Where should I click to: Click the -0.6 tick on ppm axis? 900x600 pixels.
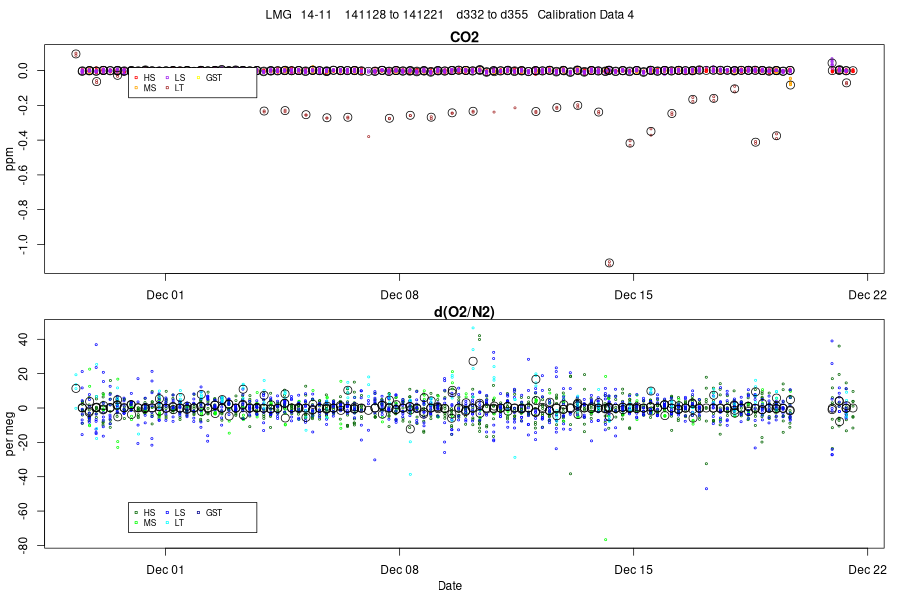[x=24, y=175]
